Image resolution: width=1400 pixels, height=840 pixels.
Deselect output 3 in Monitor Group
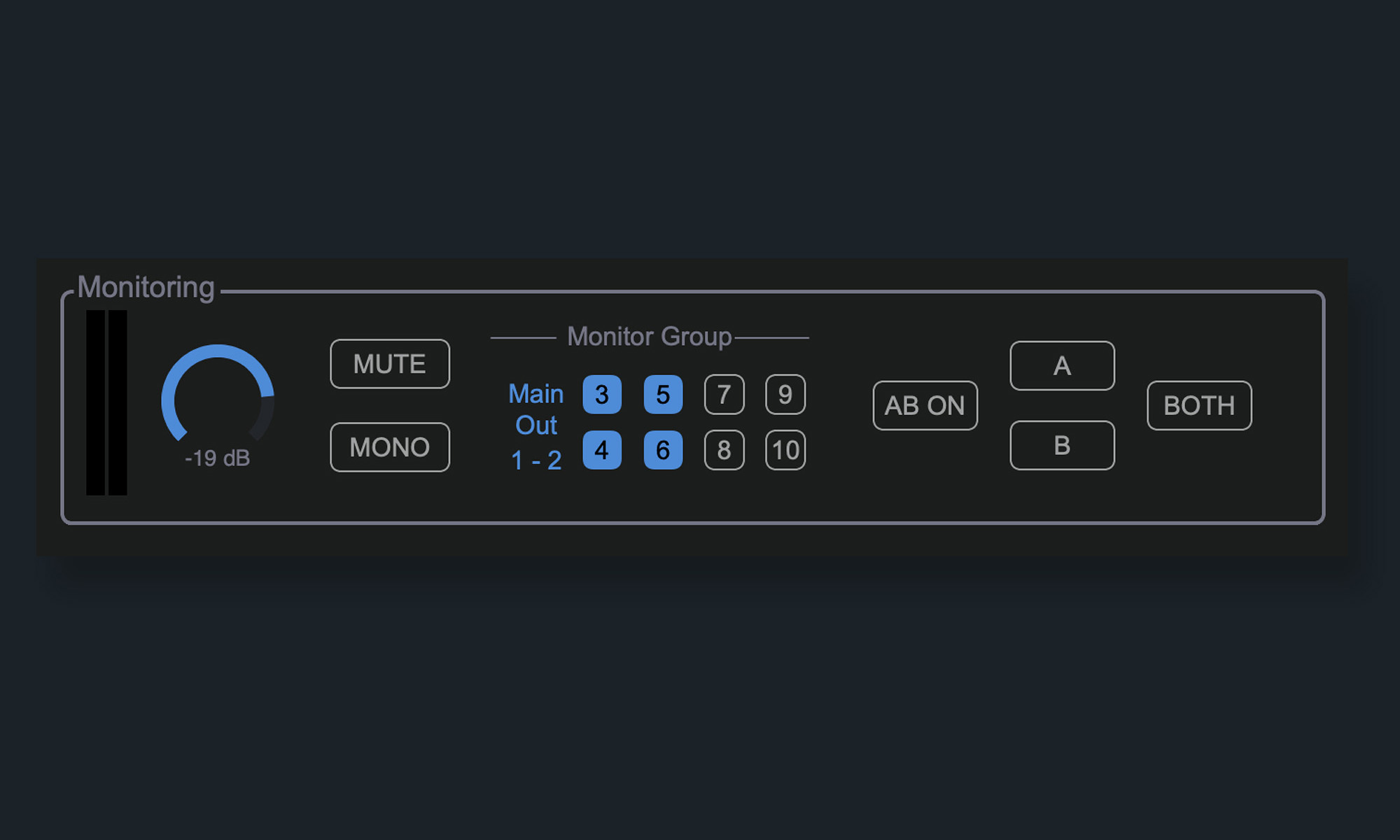click(602, 395)
